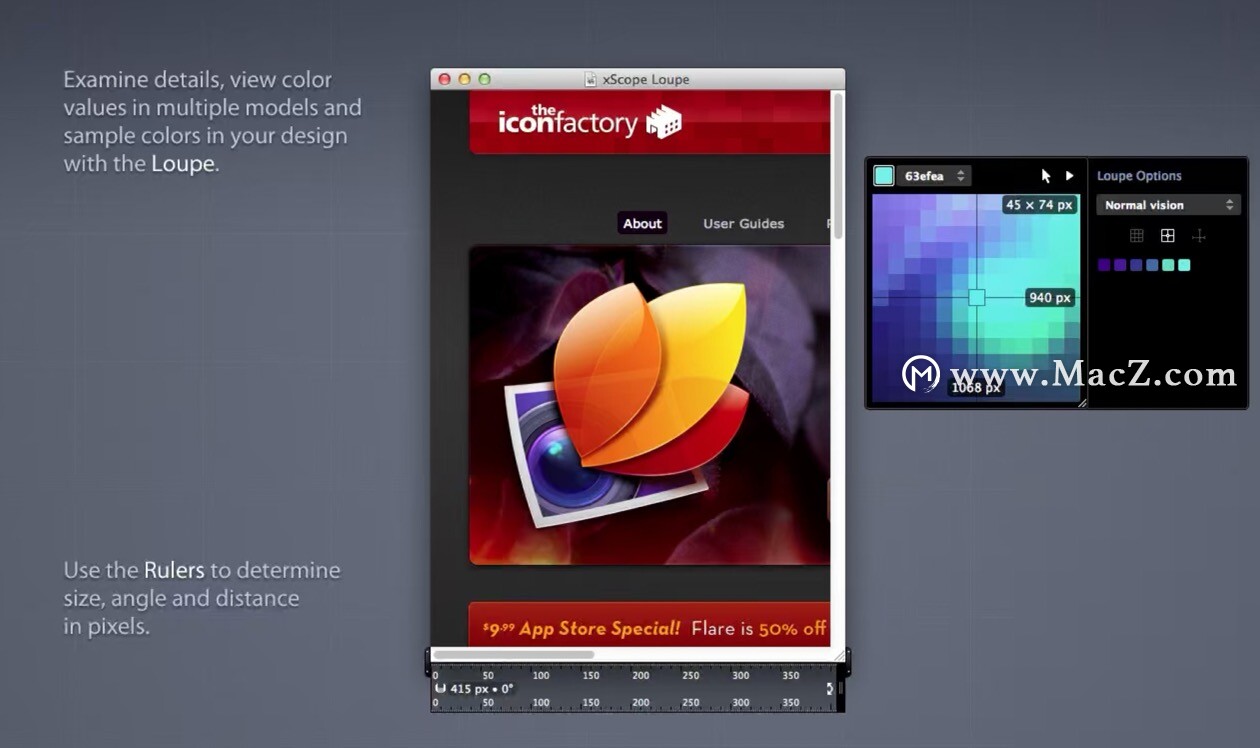The image size is (1260, 748).
Task: Pick the blue fourth palette swatch
Action: point(1152,265)
